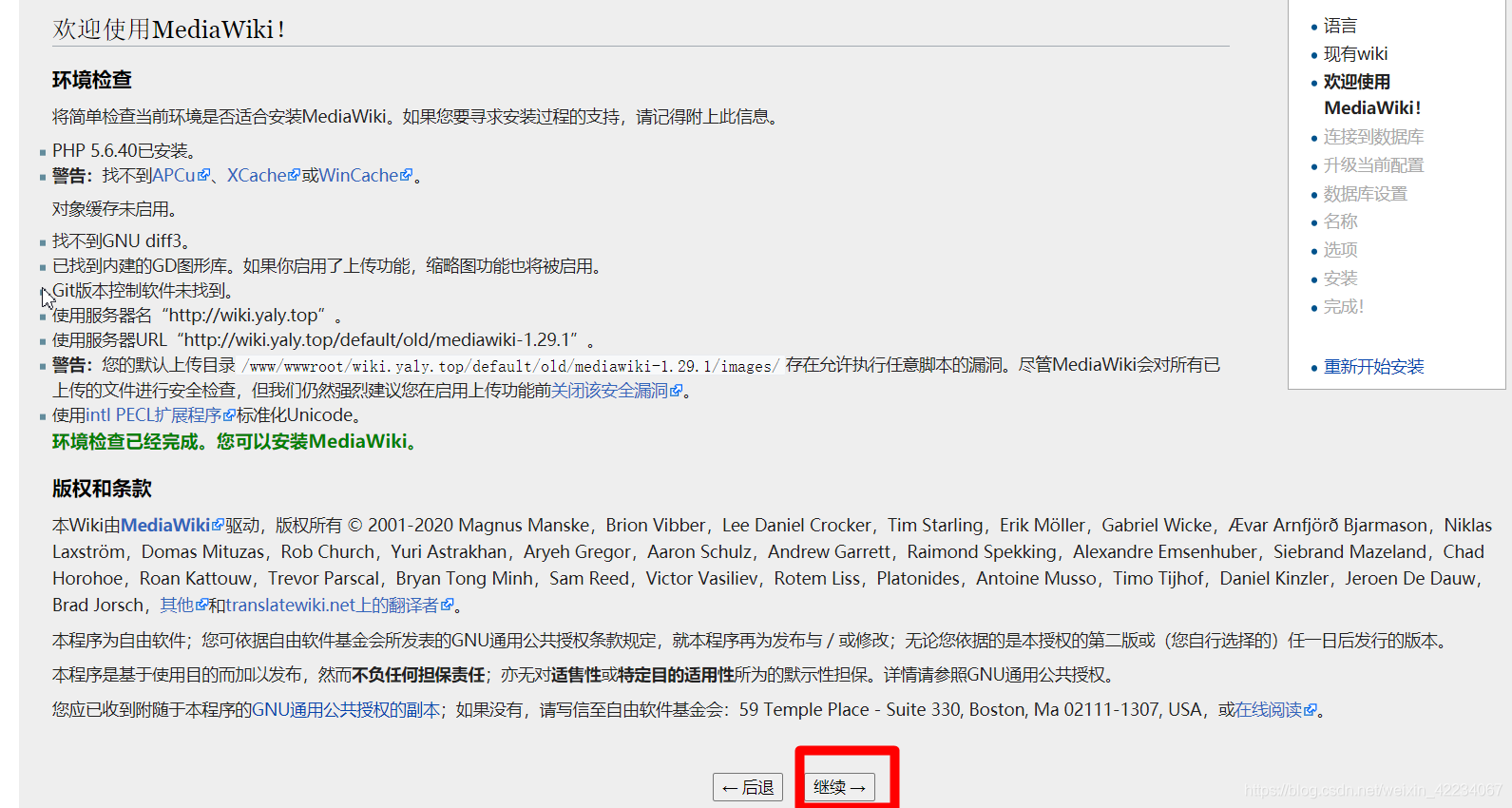Click the 欢迎使用MediaWiki! page title
Image resolution: width=1512 pixels, height=808 pixels.
(x=169, y=29)
